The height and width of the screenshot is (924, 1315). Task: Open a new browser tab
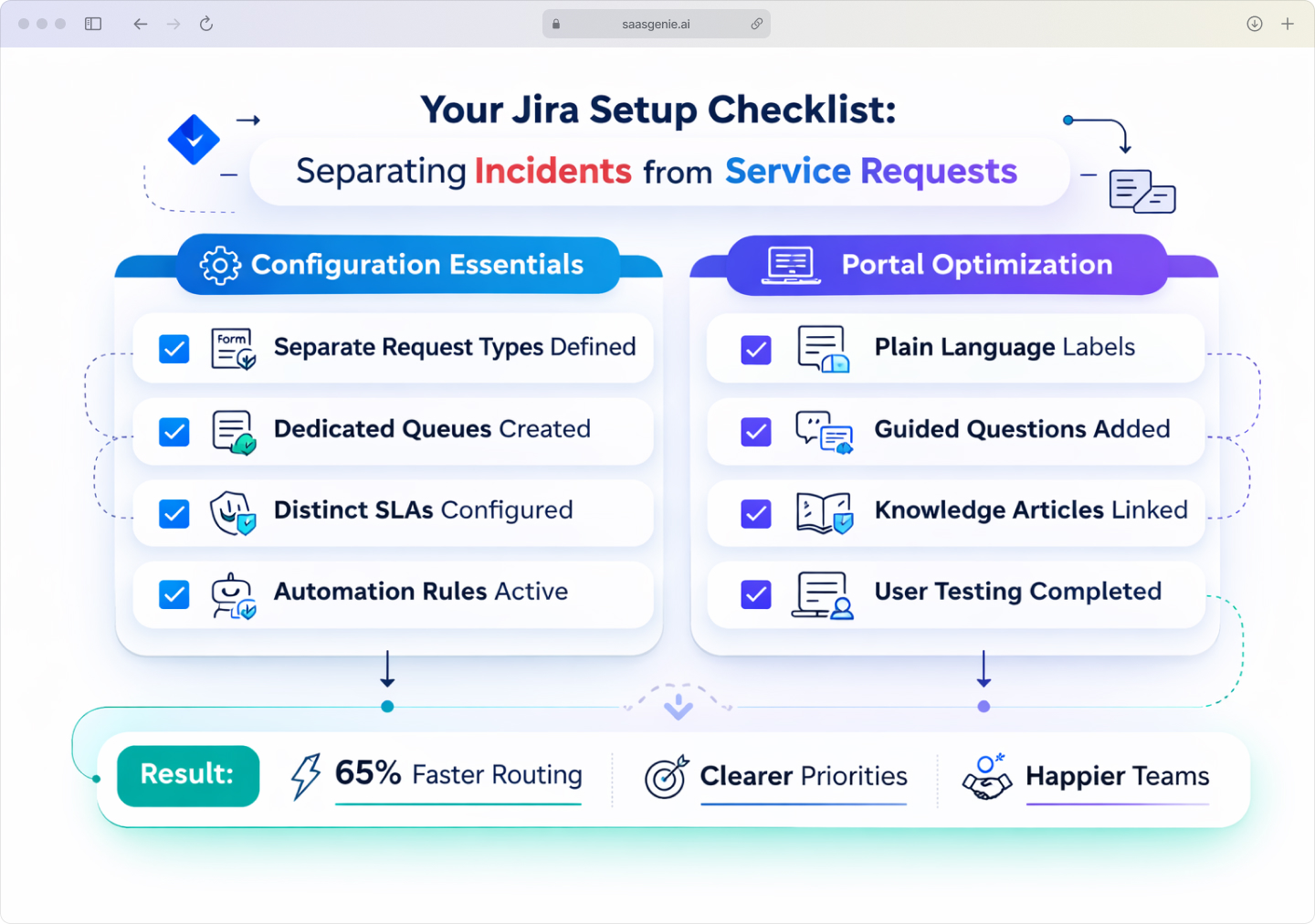[1289, 24]
